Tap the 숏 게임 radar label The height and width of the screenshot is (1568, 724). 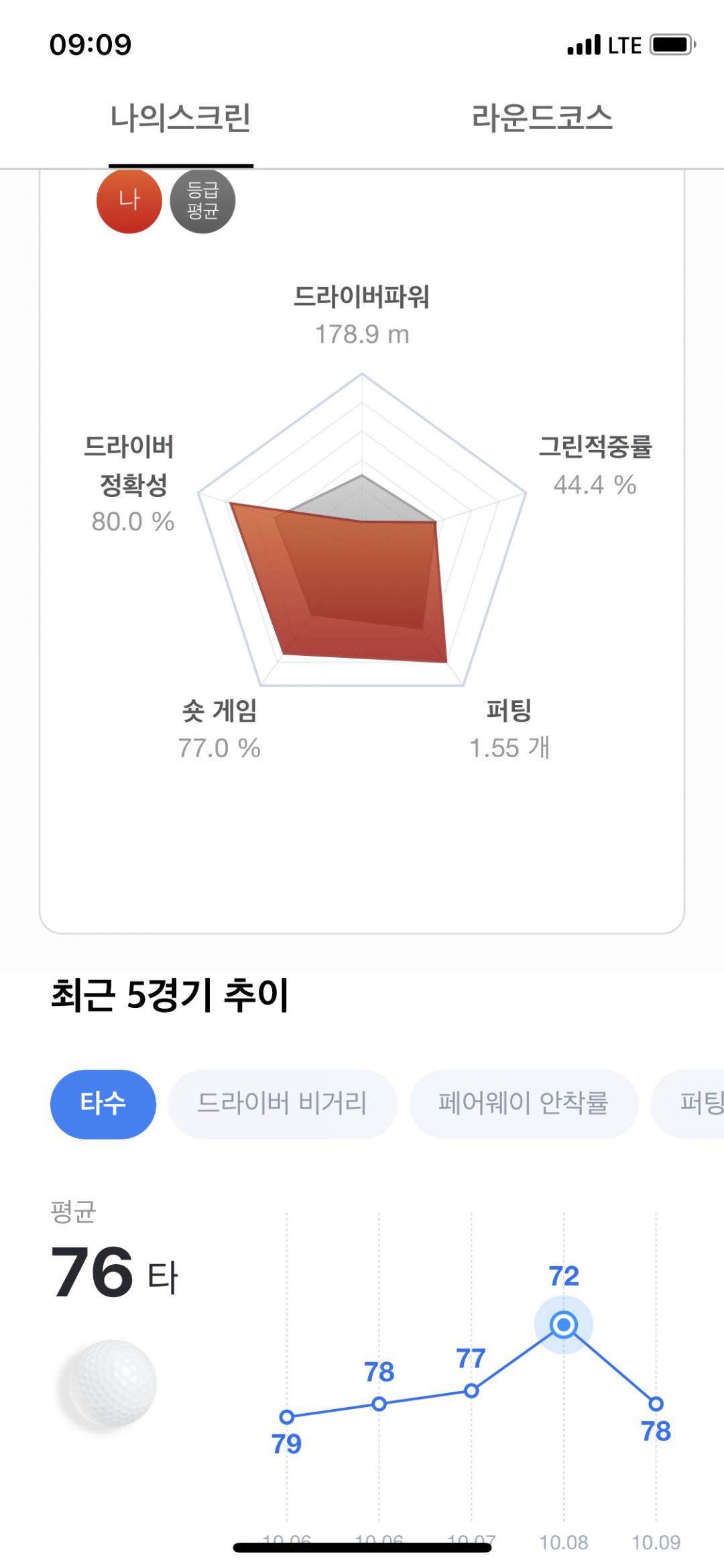click(x=219, y=710)
